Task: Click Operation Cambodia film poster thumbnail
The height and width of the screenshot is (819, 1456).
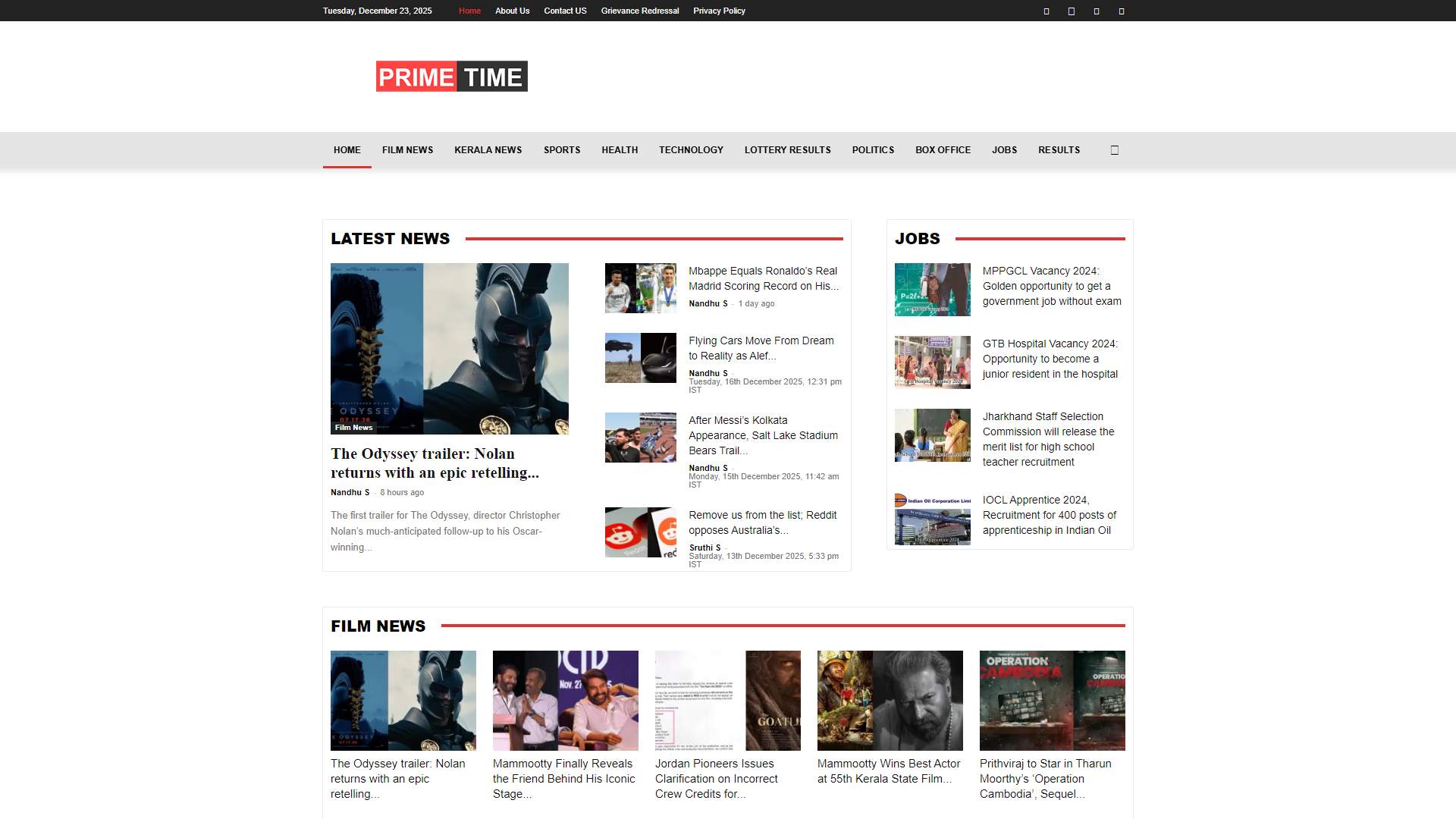Action: pos(1052,701)
